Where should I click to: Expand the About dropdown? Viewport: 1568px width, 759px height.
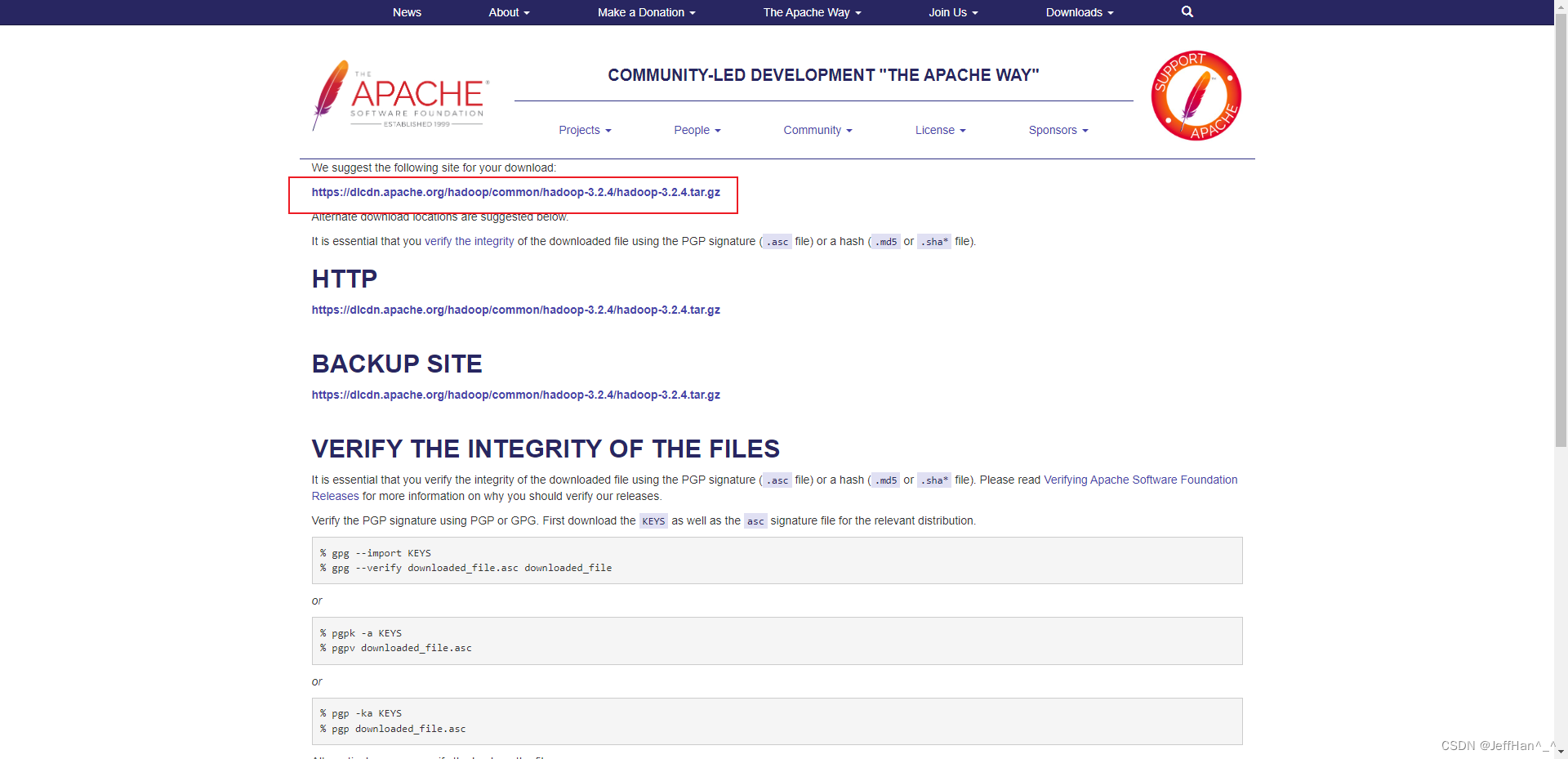pyautogui.click(x=509, y=12)
